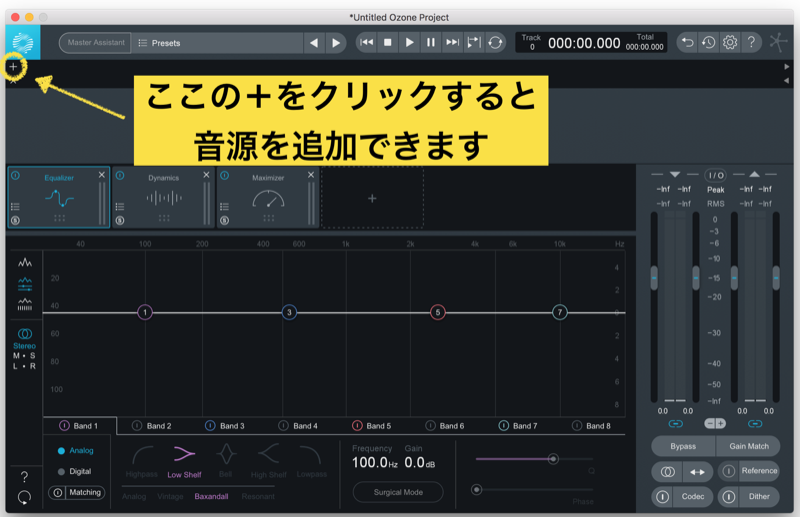Open Band 2 tab
Screen dimensions: 800x517
click(x=152, y=426)
